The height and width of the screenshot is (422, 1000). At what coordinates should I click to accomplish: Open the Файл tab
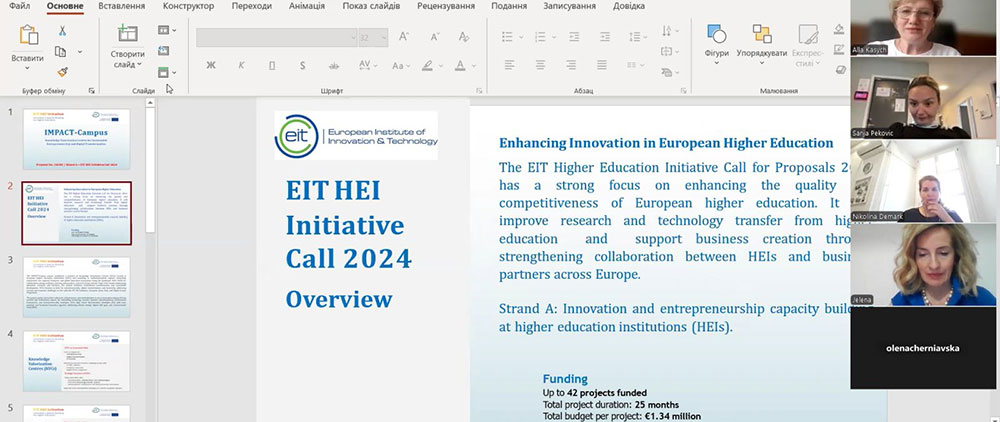click(x=19, y=6)
